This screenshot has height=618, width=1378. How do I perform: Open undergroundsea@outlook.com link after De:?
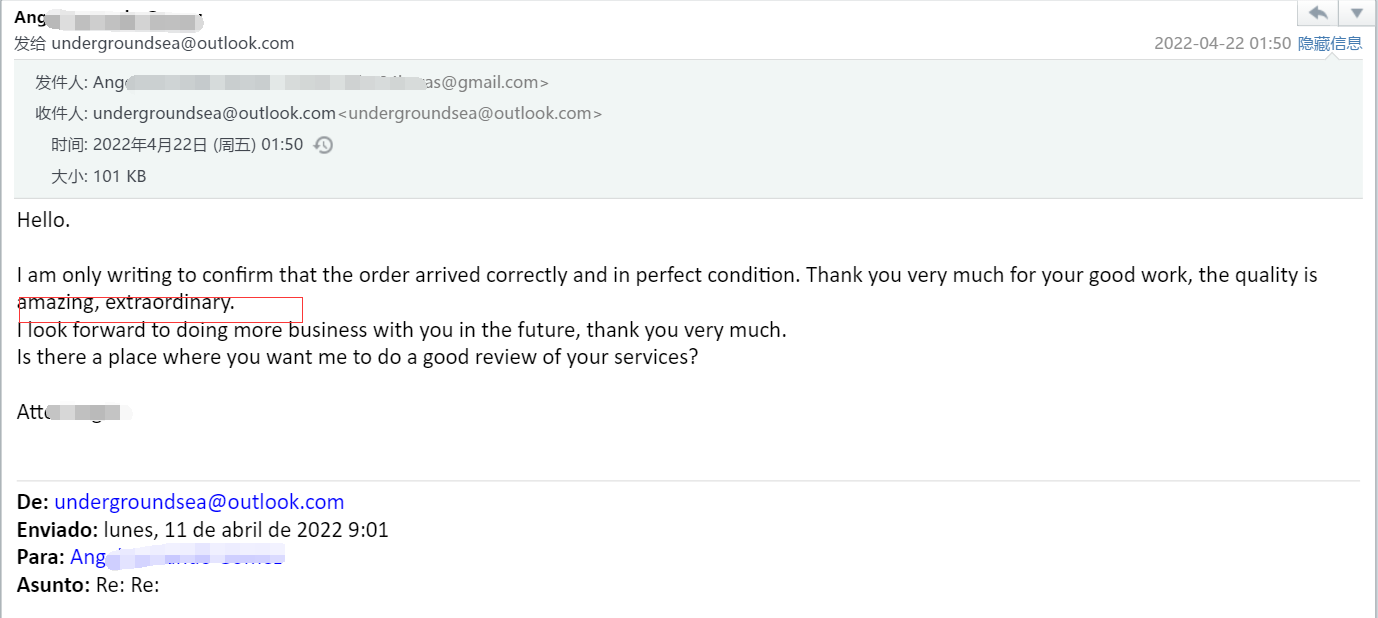pyautogui.click(x=199, y=502)
